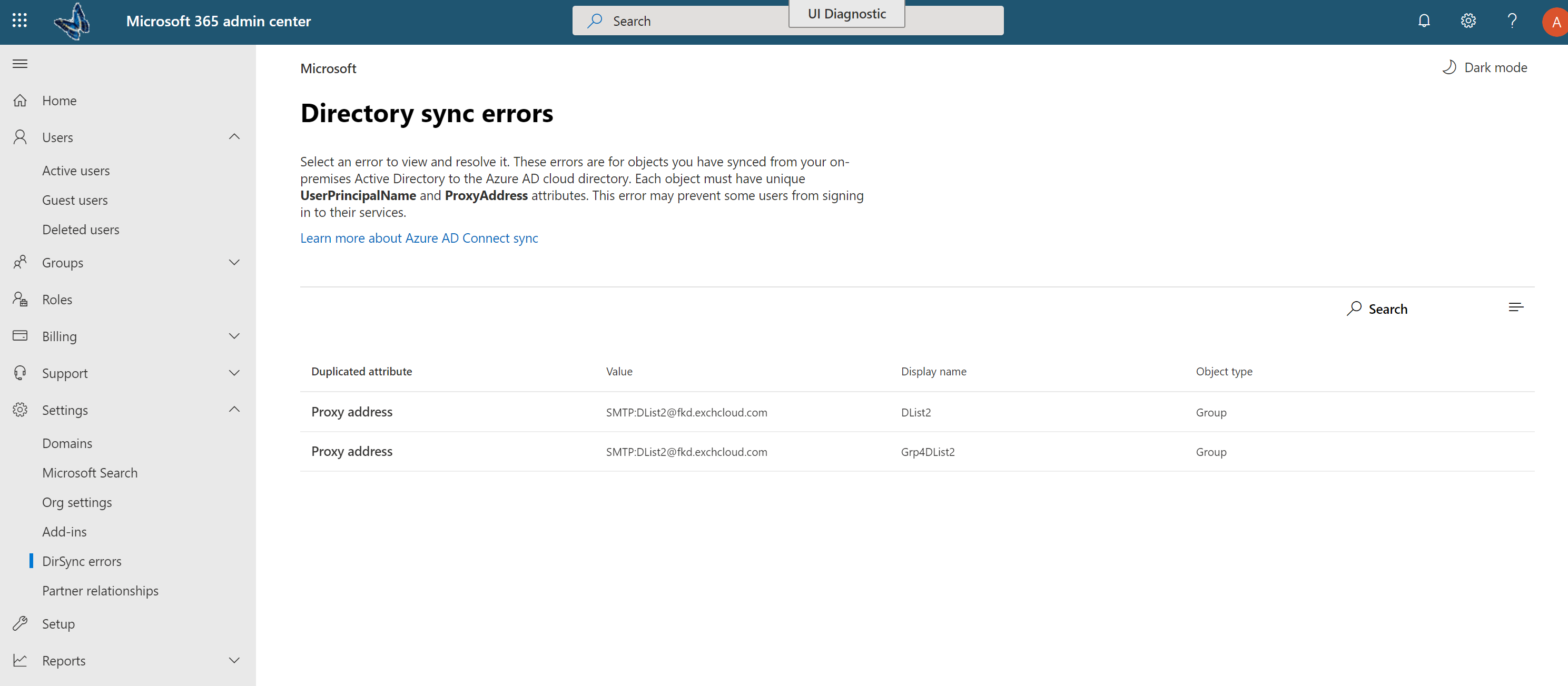The width and height of the screenshot is (1568, 686).
Task: Click the Active users menu item
Action: point(76,169)
